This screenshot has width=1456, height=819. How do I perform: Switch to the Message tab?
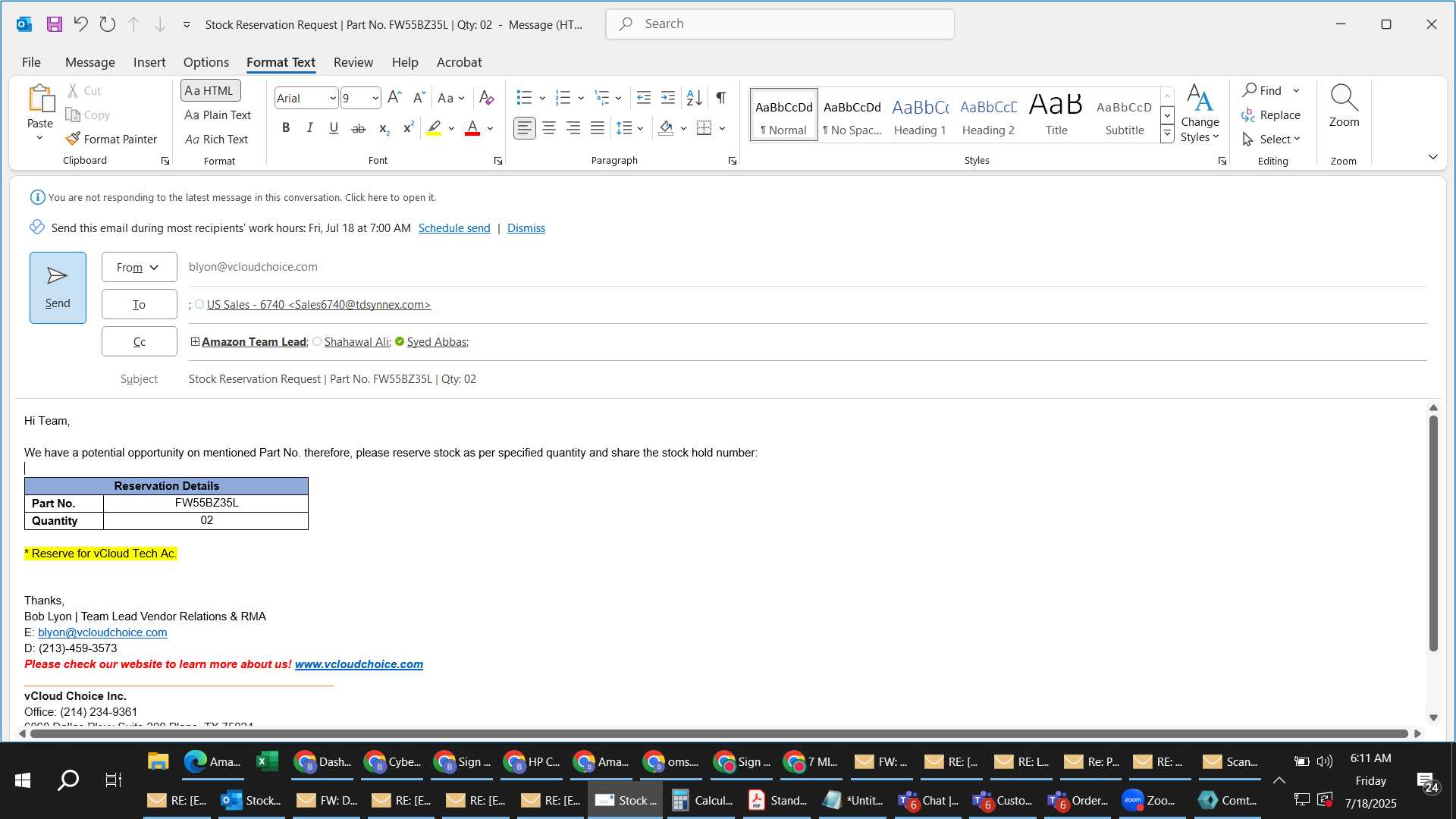(89, 62)
